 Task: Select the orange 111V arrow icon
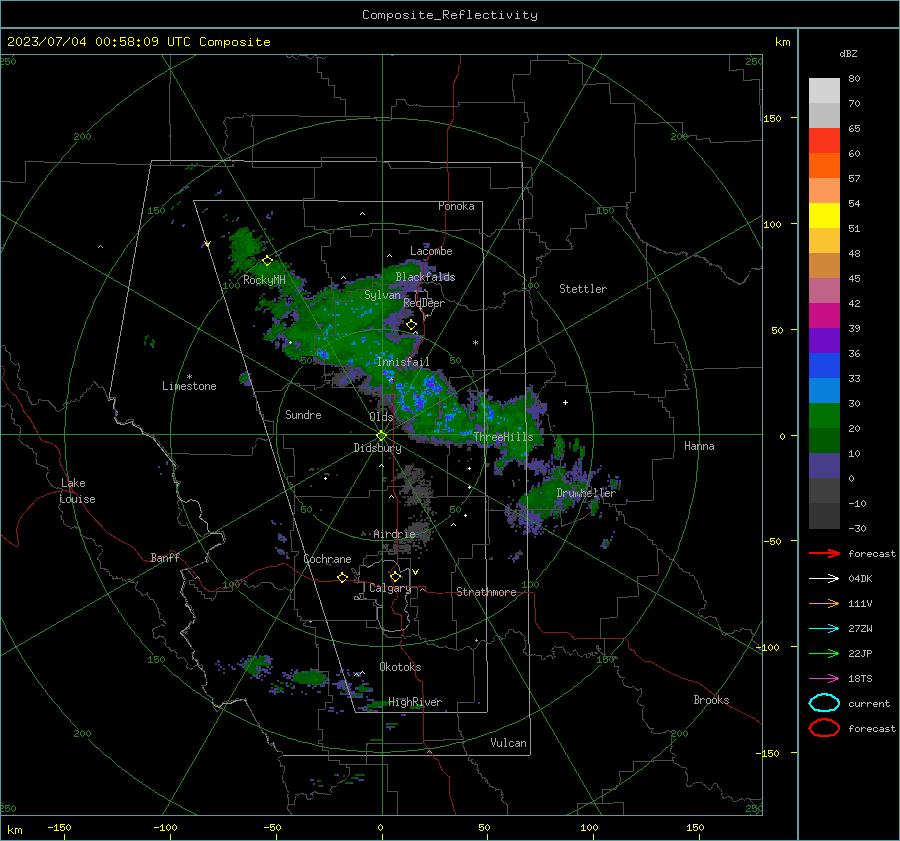[824, 603]
